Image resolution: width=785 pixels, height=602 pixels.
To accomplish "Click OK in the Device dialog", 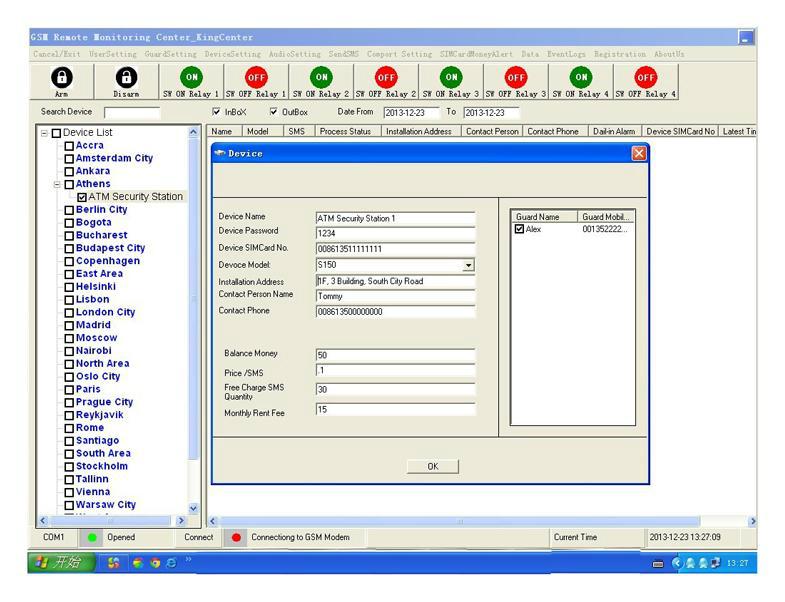I will coord(433,466).
